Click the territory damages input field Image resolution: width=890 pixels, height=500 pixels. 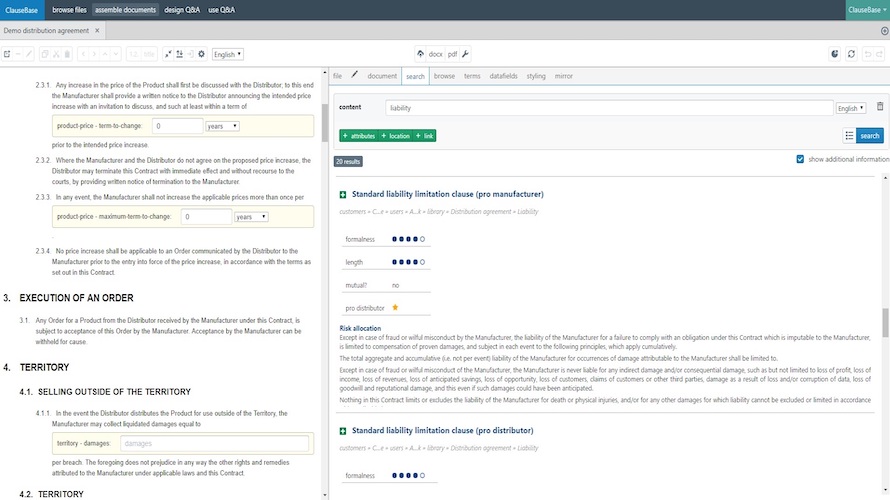point(214,443)
